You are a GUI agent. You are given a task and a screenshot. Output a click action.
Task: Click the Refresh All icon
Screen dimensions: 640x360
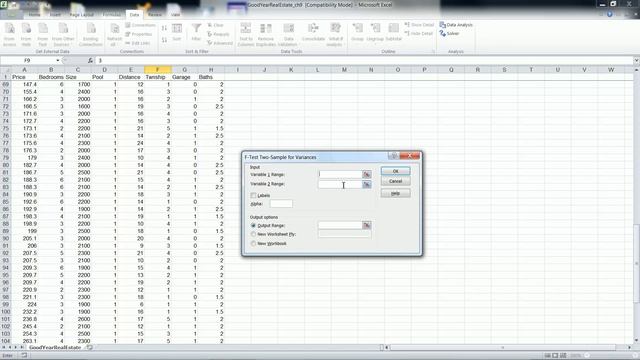[x=115, y=34]
